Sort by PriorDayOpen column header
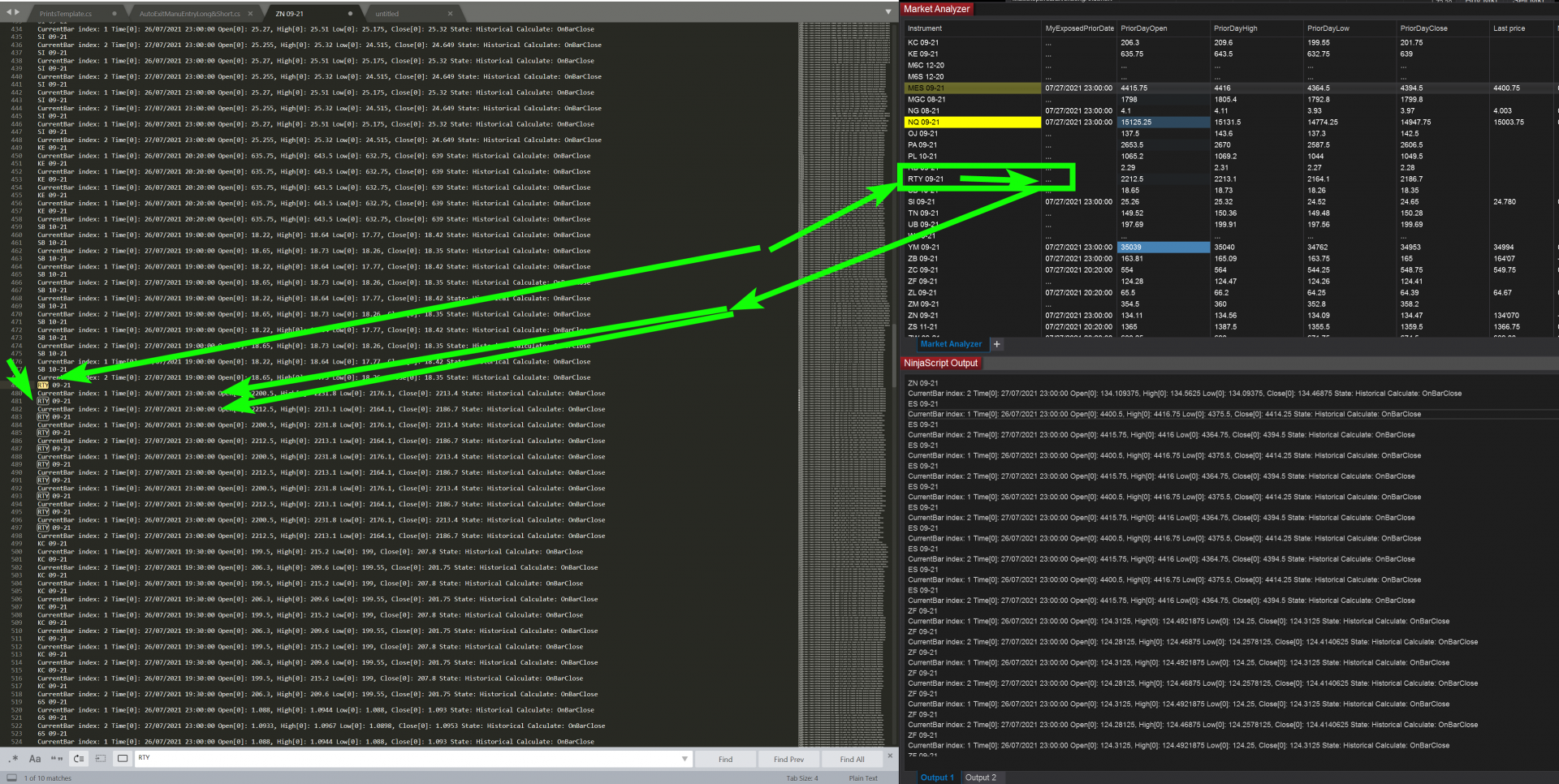The width and height of the screenshot is (1559, 784). pos(1164,28)
